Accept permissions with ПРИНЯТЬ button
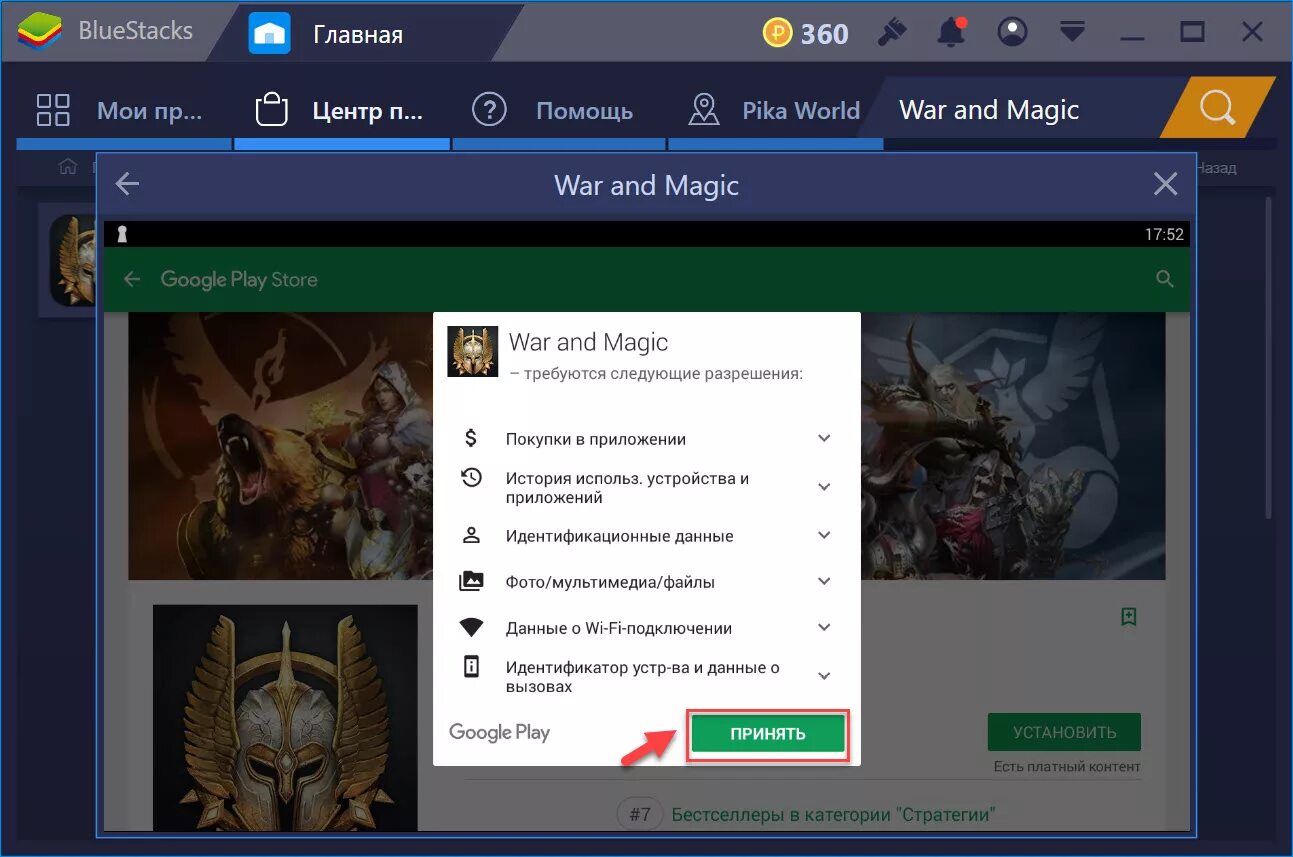Image resolution: width=1293 pixels, height=857 pixels. [768, 734]
